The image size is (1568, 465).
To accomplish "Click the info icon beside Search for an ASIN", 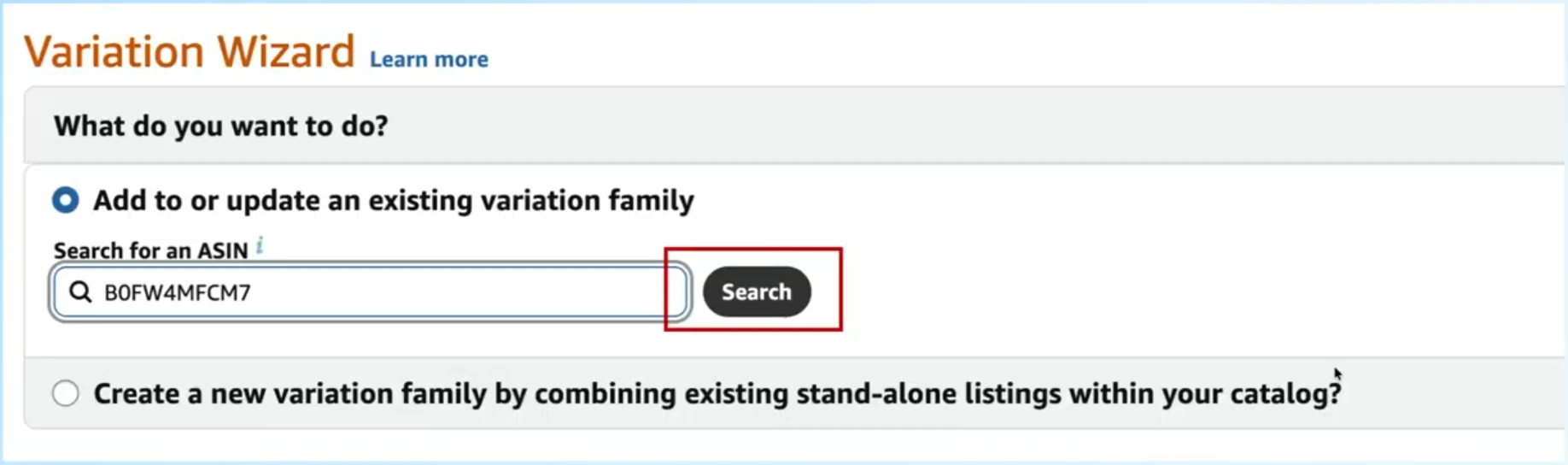I will pyautogui.click(x=260, y=247).
